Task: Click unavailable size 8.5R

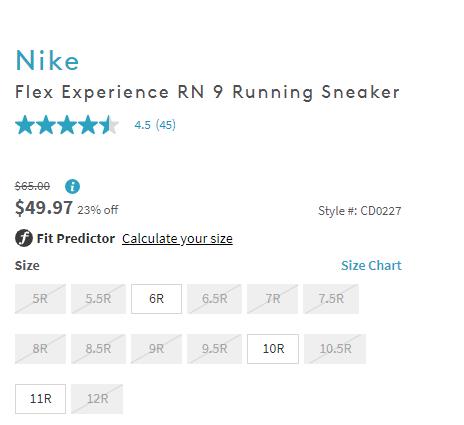Action: pos(98,349)
